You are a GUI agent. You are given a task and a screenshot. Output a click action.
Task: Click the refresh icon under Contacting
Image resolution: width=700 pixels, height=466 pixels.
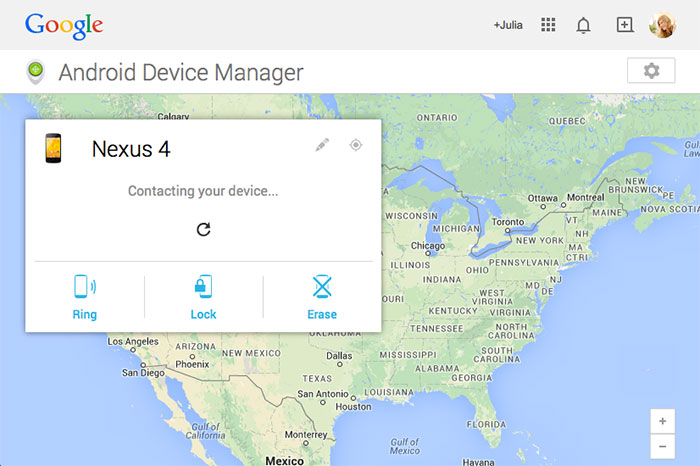pyautogui.click(x=204, y=229)
